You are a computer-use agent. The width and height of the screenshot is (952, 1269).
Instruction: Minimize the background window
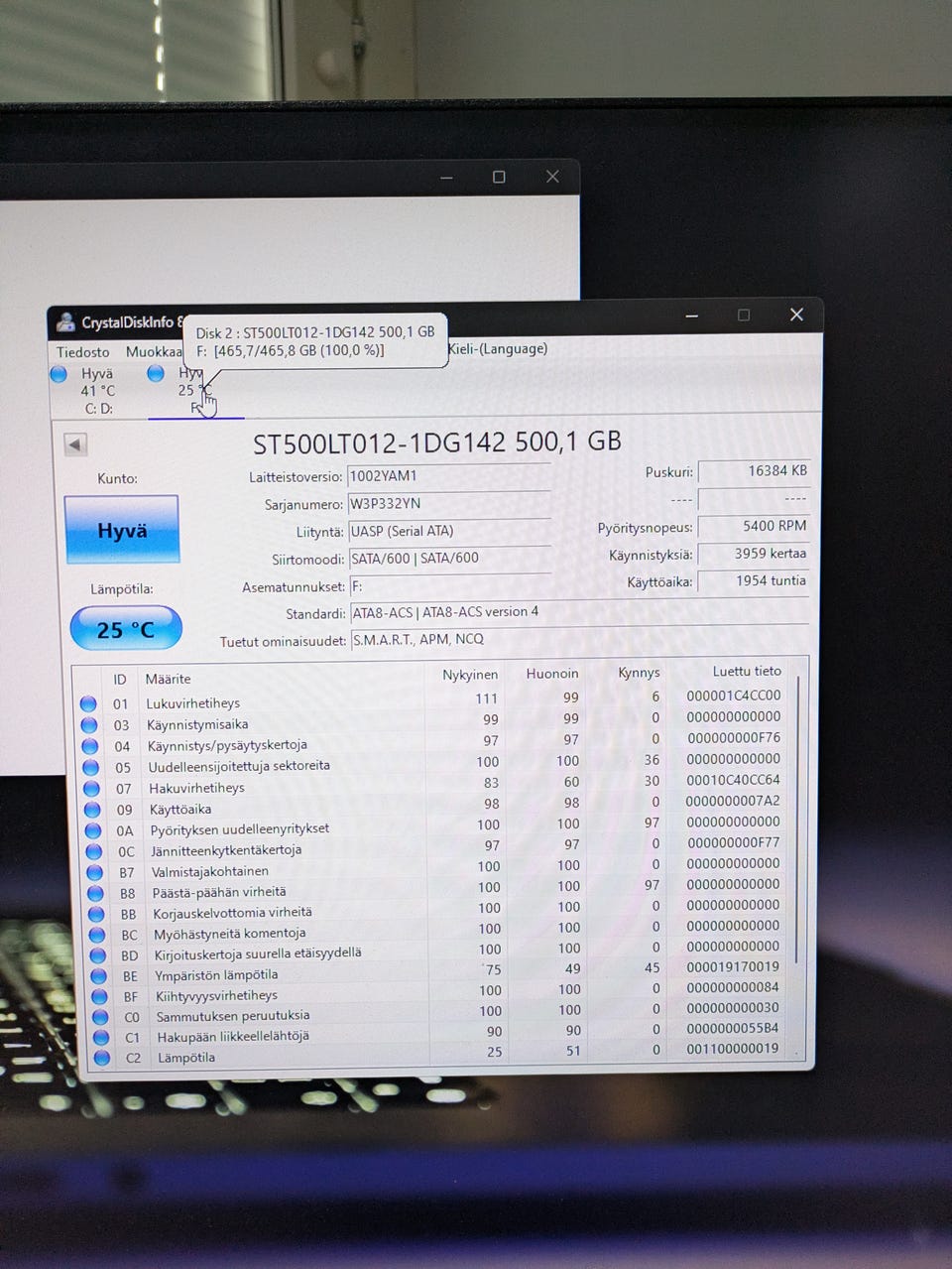(446, 178)
